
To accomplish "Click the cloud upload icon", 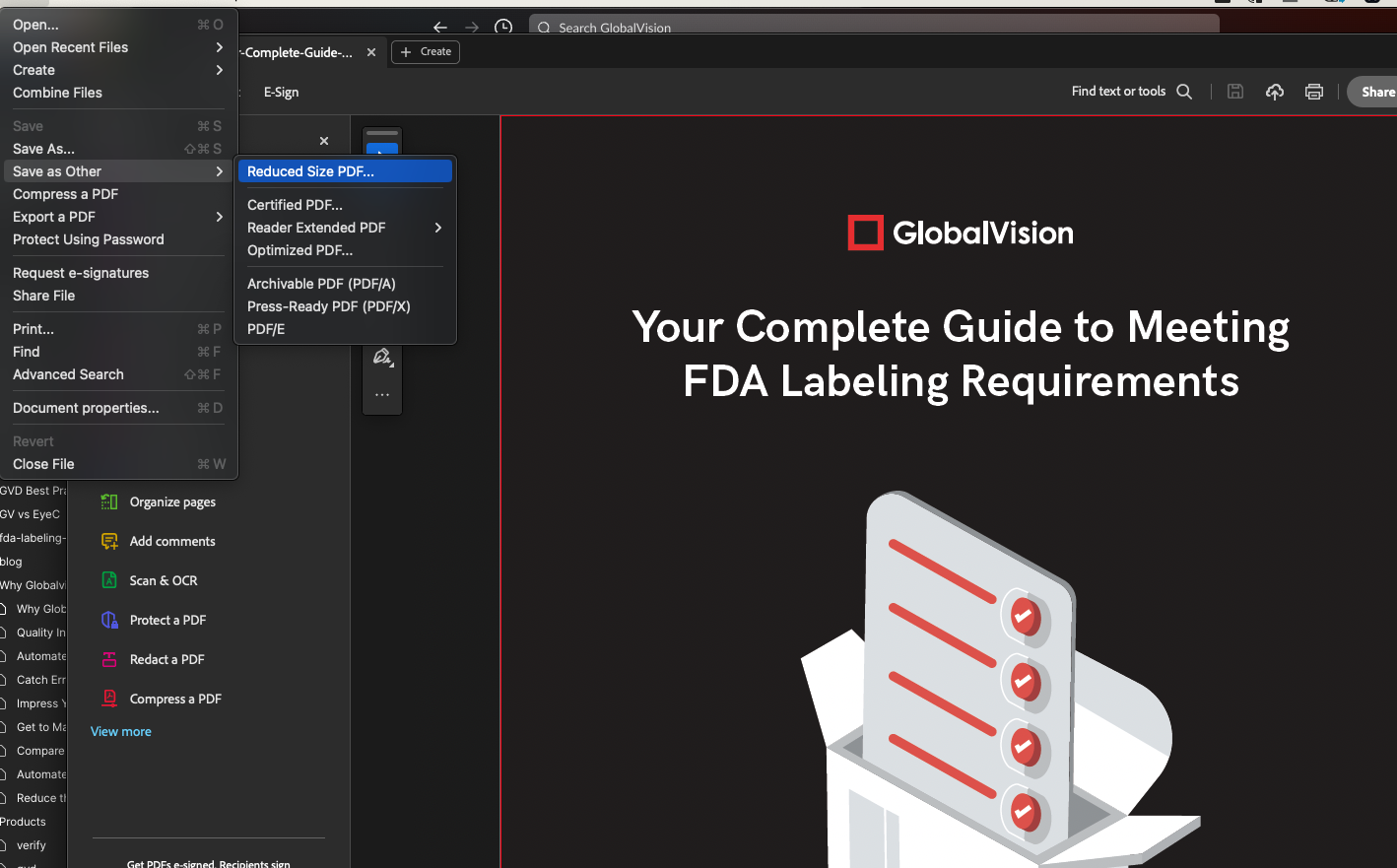I will pos(1275,92).
